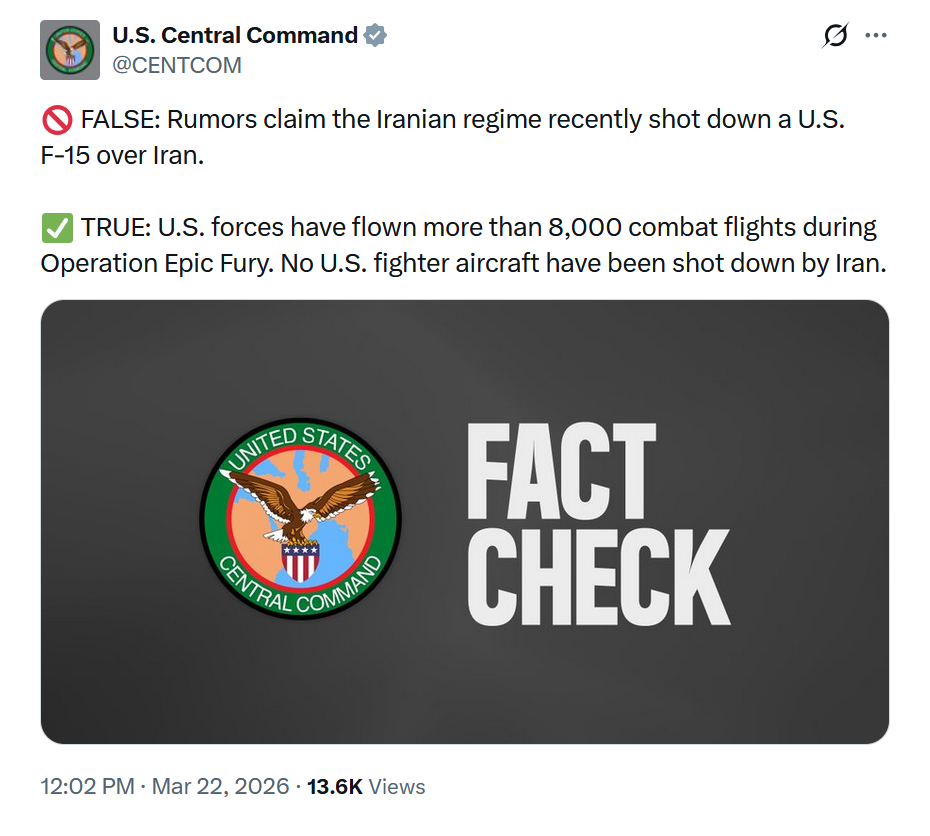930x836 pixels.
Task: Click the red prohibited sign emoji
Action: pos(57,120)
